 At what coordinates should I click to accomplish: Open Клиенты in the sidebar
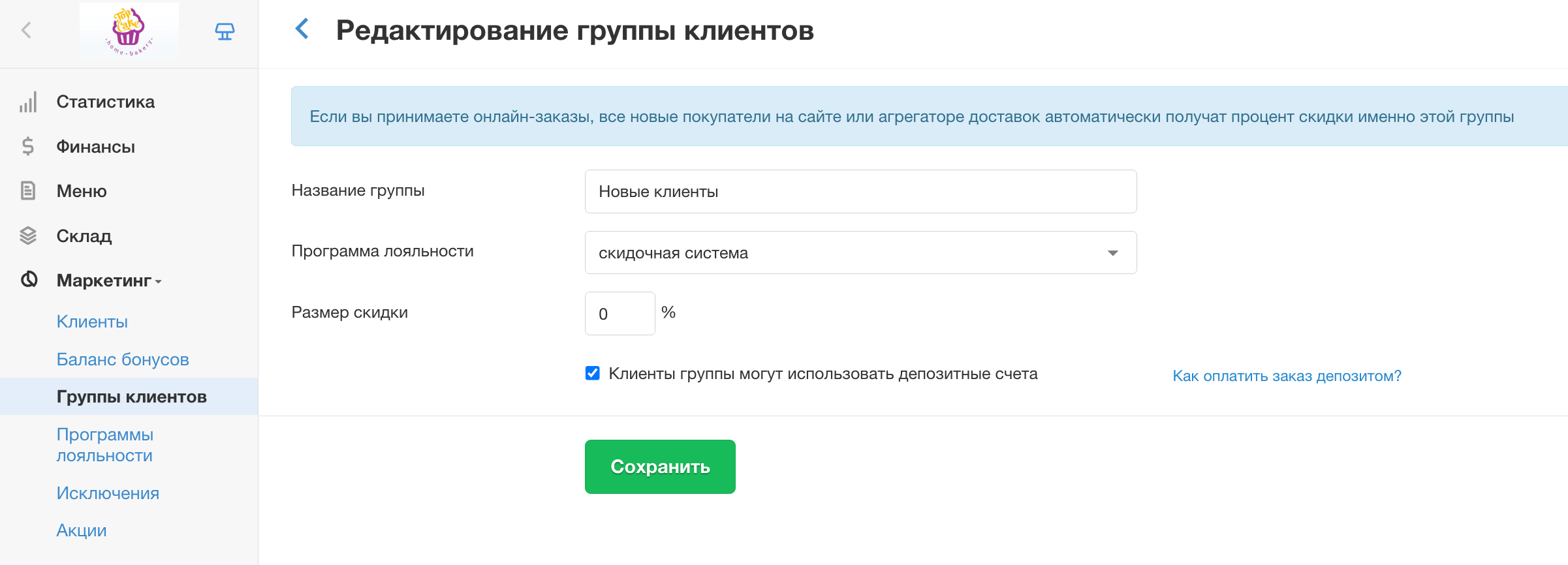tap(92, 322)
